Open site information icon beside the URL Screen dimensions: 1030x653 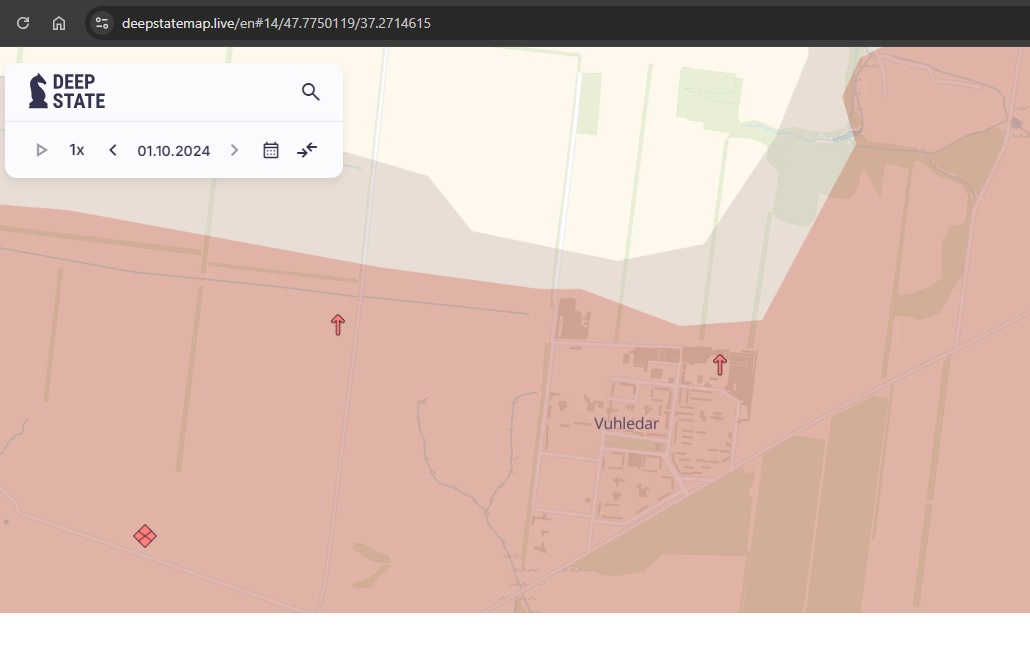point(101,23)
